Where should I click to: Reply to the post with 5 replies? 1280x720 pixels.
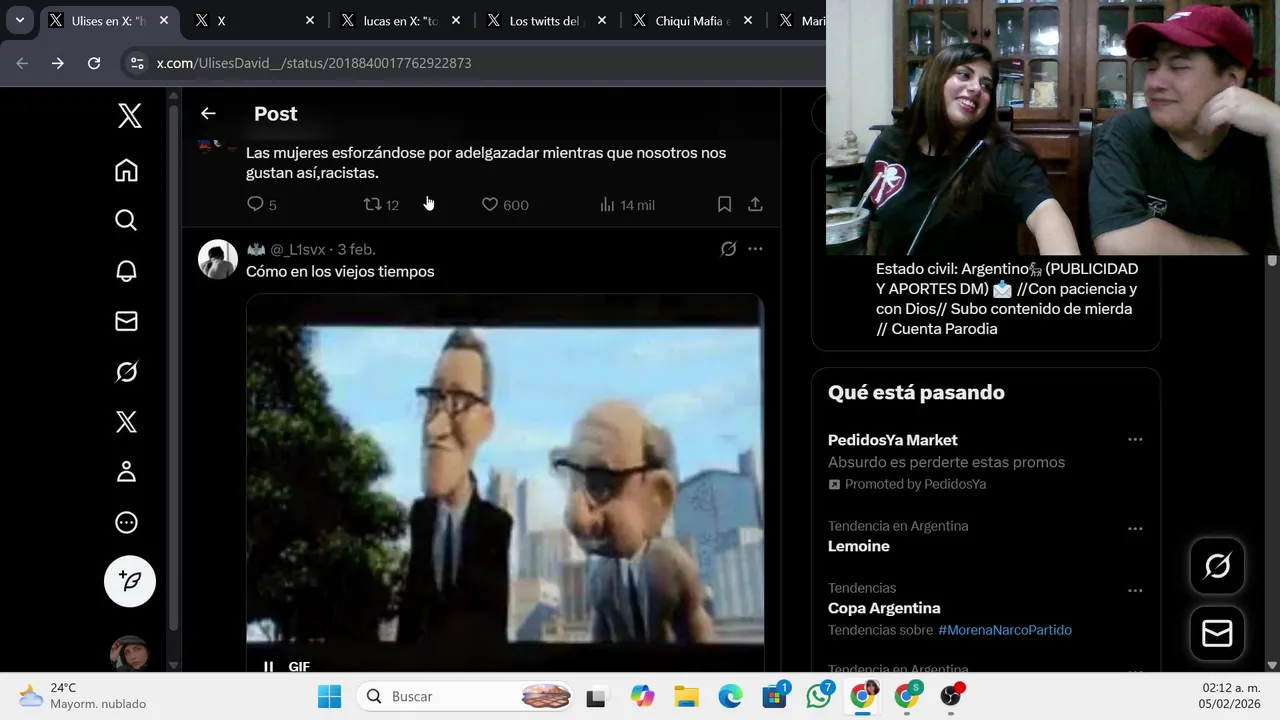[261, 204]
